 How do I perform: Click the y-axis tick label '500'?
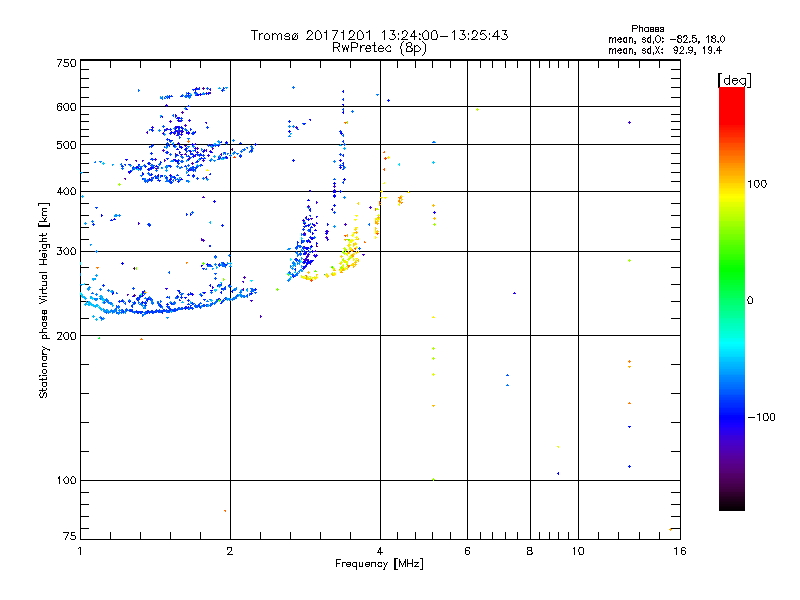click(x=66, y=145)
